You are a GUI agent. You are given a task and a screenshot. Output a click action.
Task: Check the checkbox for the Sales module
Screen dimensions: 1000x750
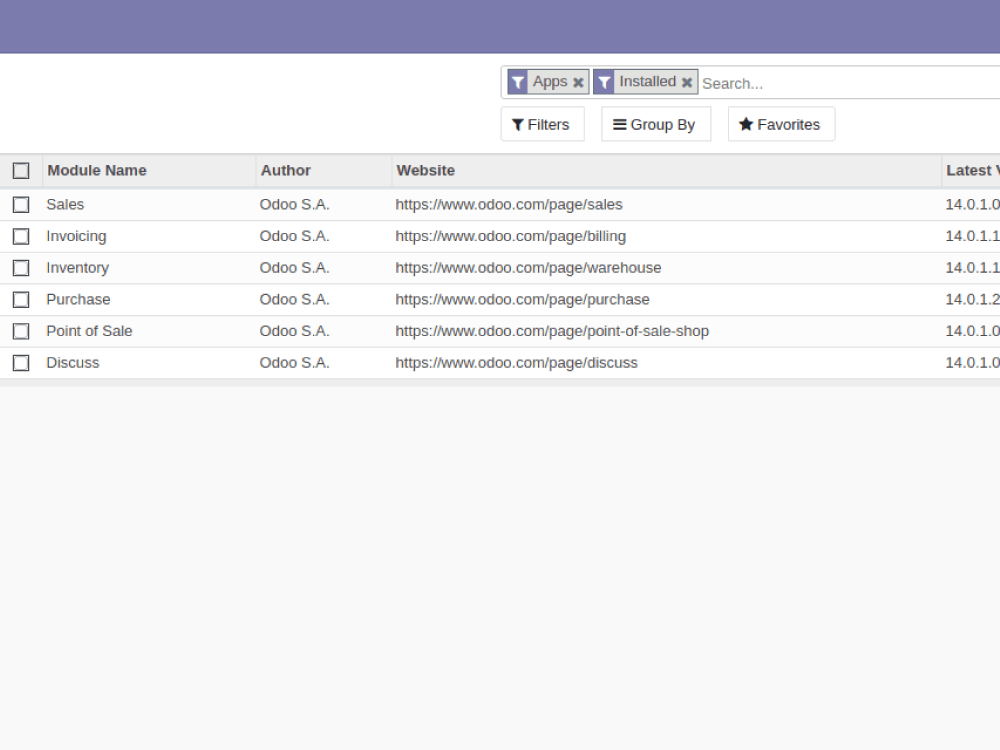(21, 204)
